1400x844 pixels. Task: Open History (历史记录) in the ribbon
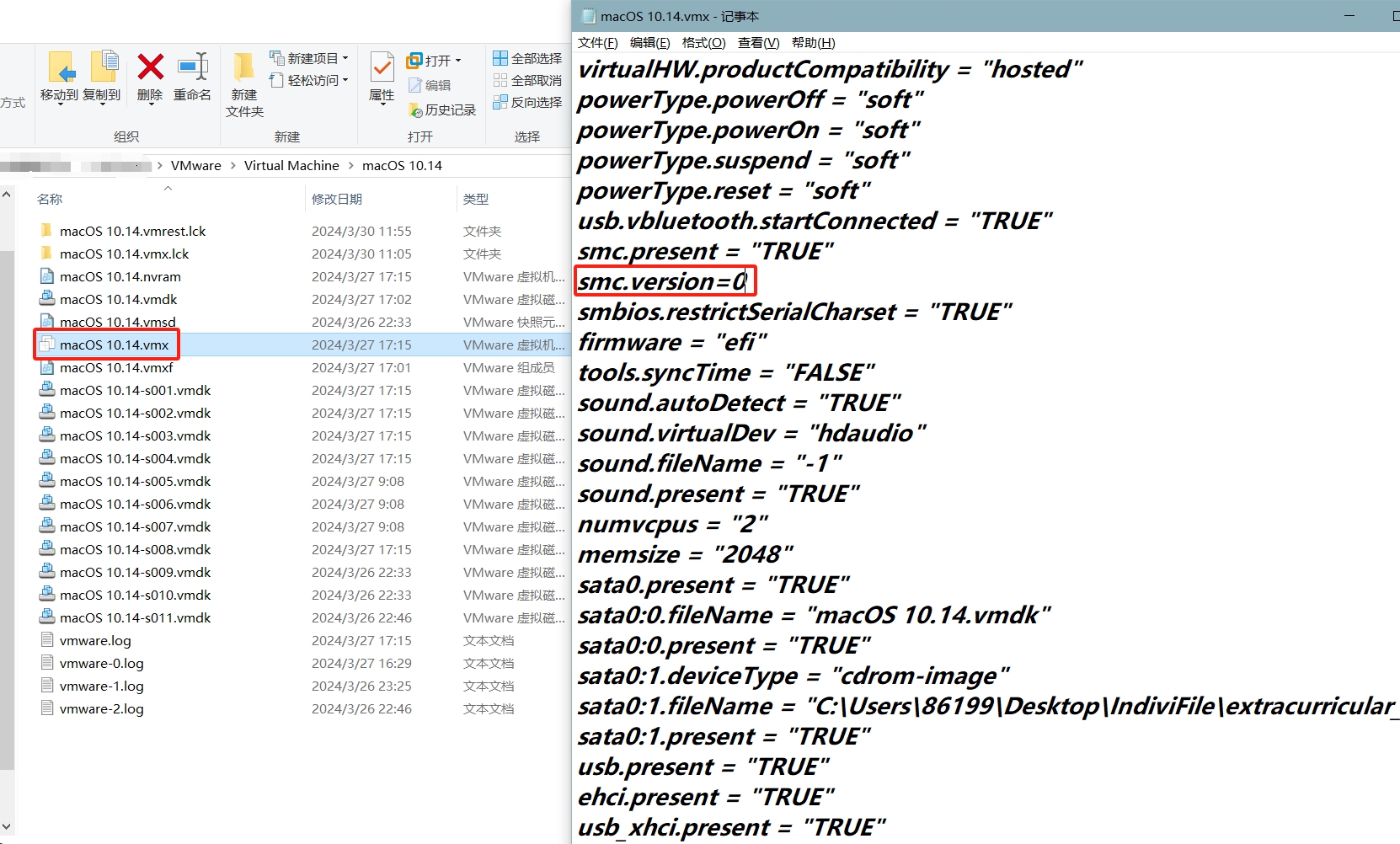point(442,110)
